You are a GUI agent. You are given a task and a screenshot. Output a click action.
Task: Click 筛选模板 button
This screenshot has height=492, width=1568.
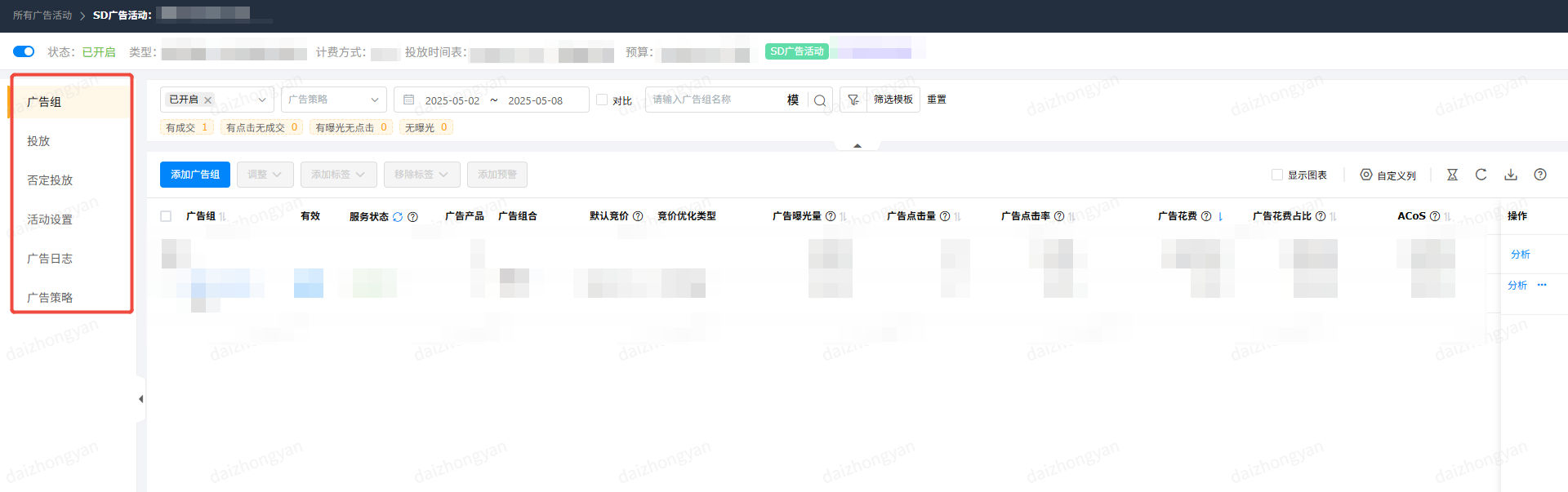(x=893, y=100)
